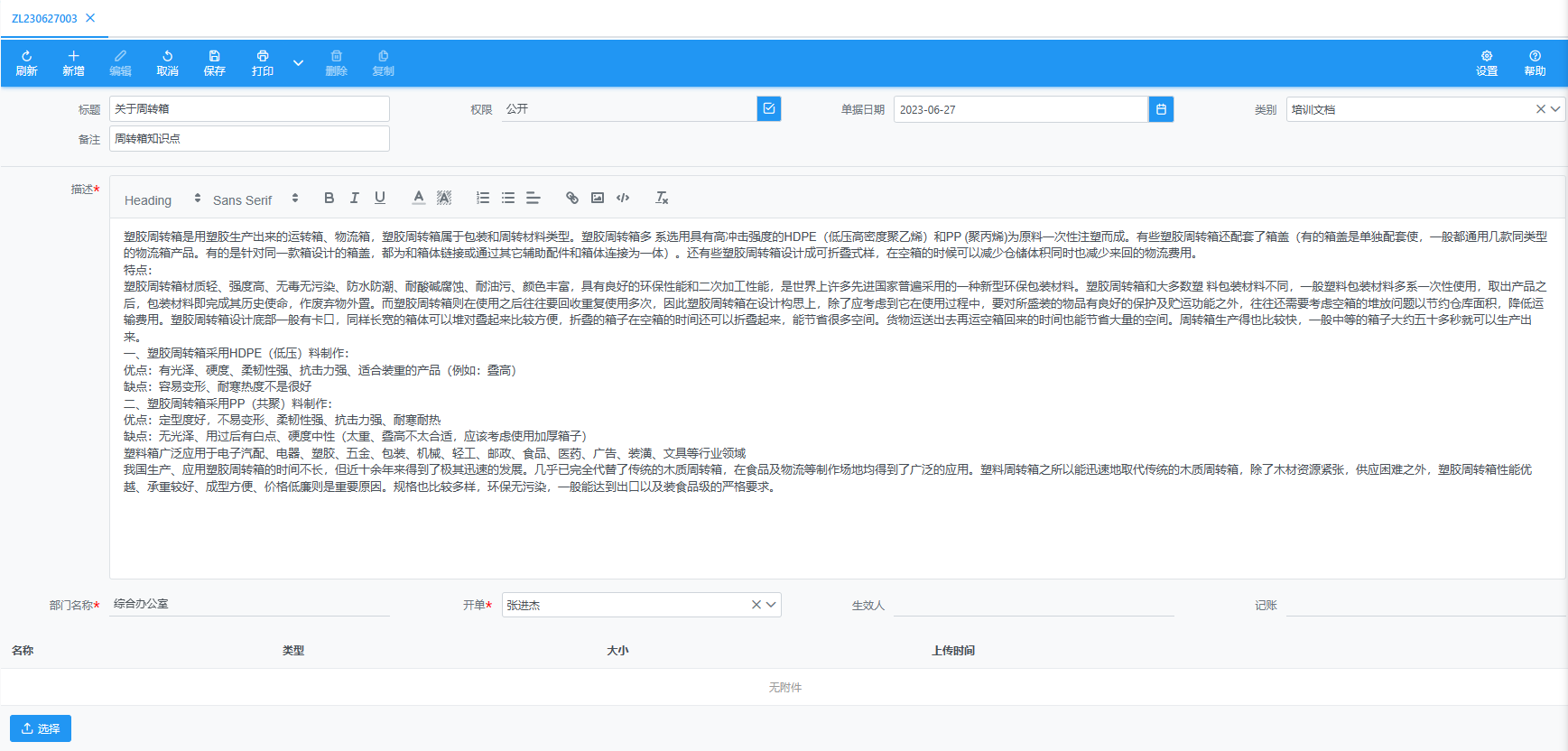This screenshot has width=1568, height=751.
Task: Insert a link in the editor
Action: point(571,198)
